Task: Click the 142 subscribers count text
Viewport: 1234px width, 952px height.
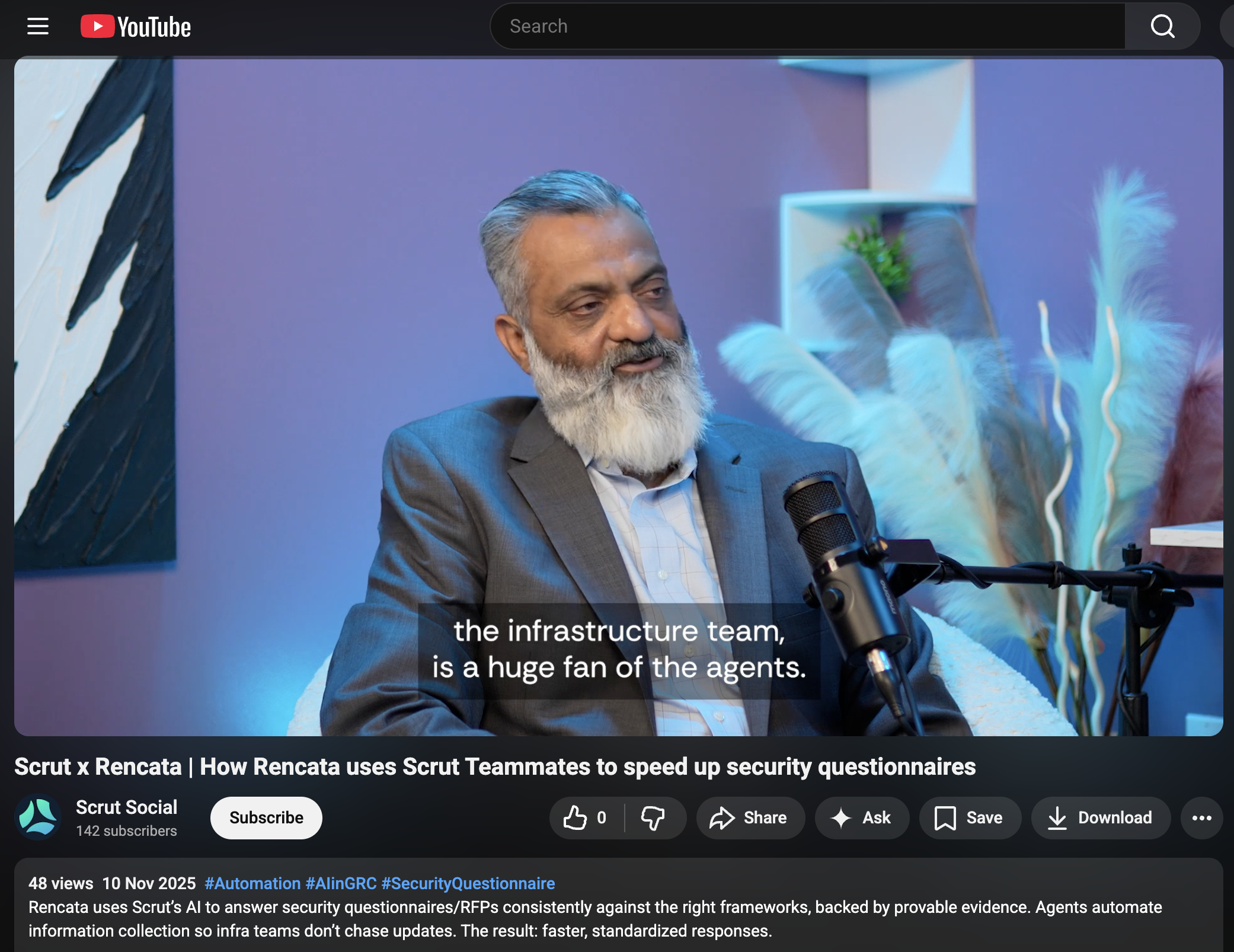Action: [x=126, y=831]
